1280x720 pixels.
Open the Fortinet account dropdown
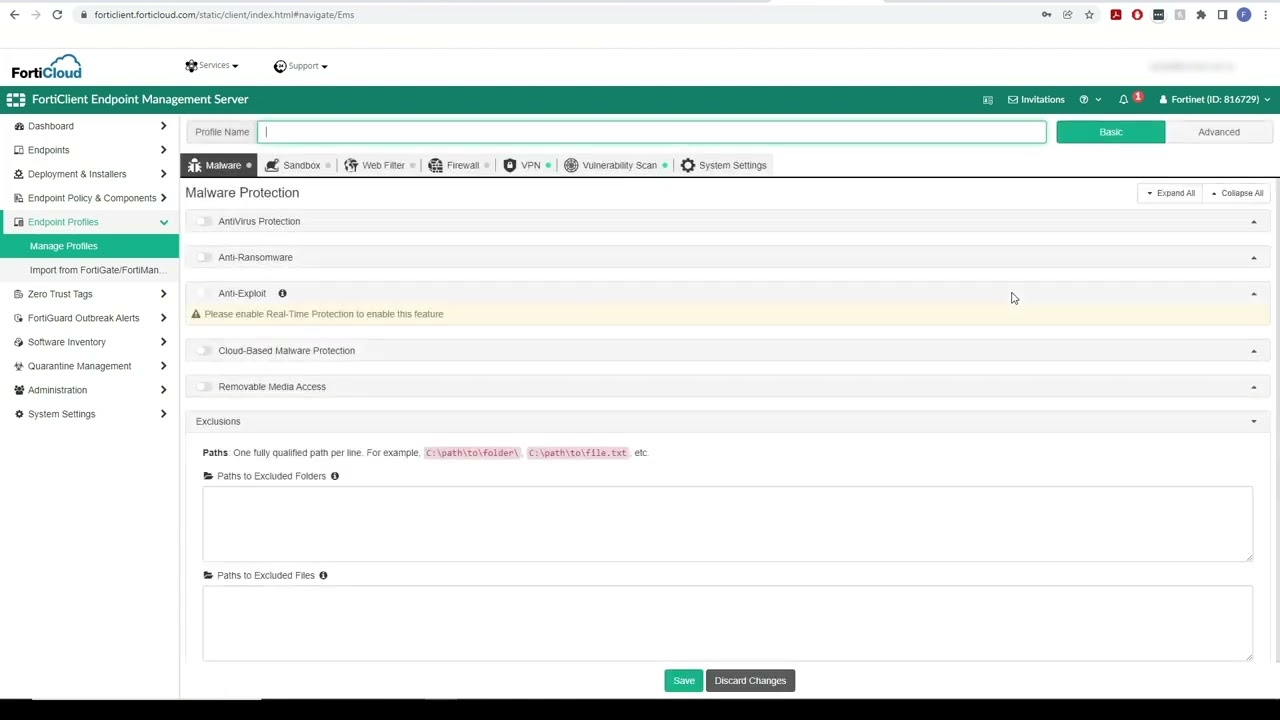point(1214,99)
